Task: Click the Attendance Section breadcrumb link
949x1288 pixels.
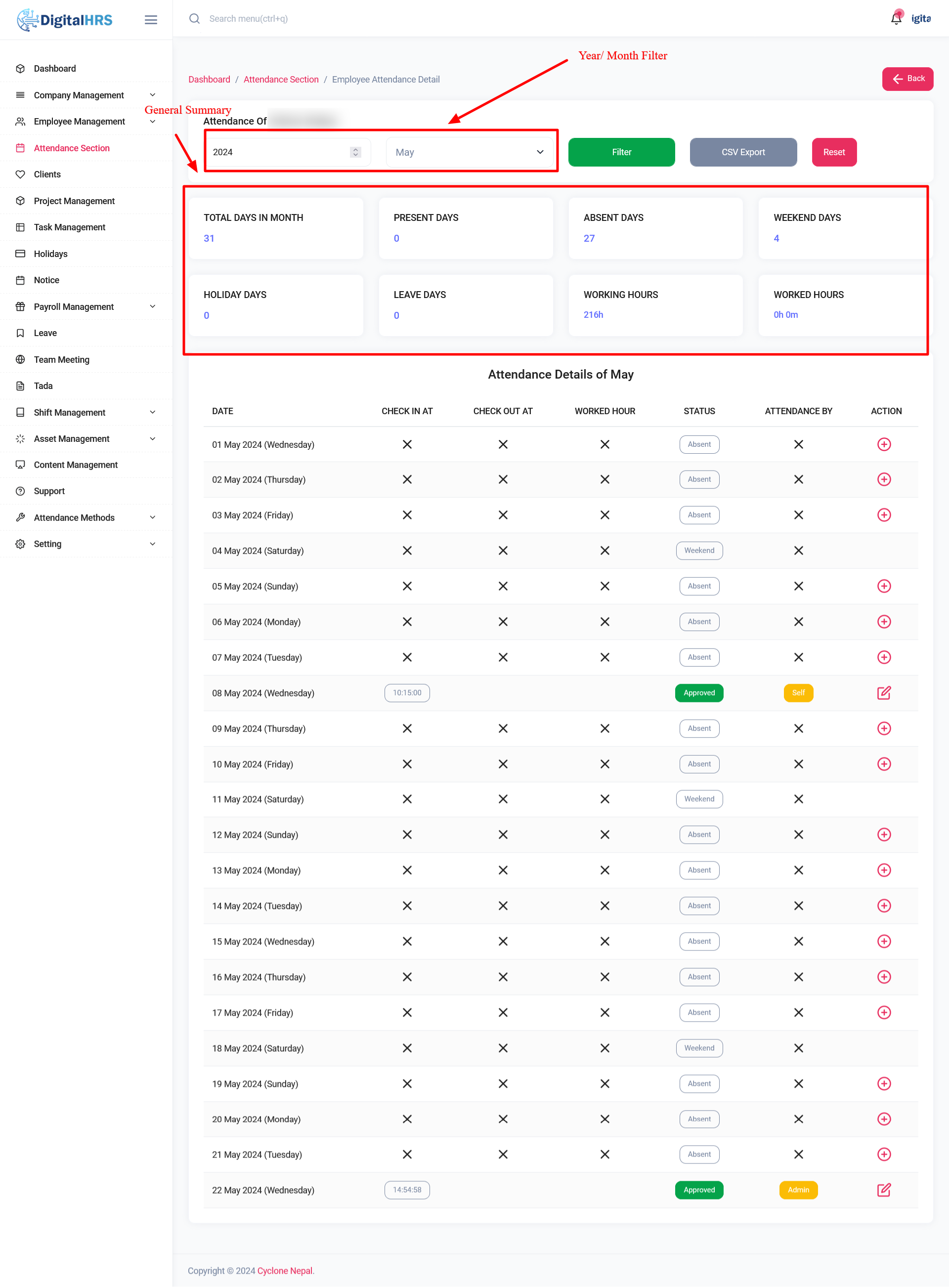Action: (x=281, y=79)
